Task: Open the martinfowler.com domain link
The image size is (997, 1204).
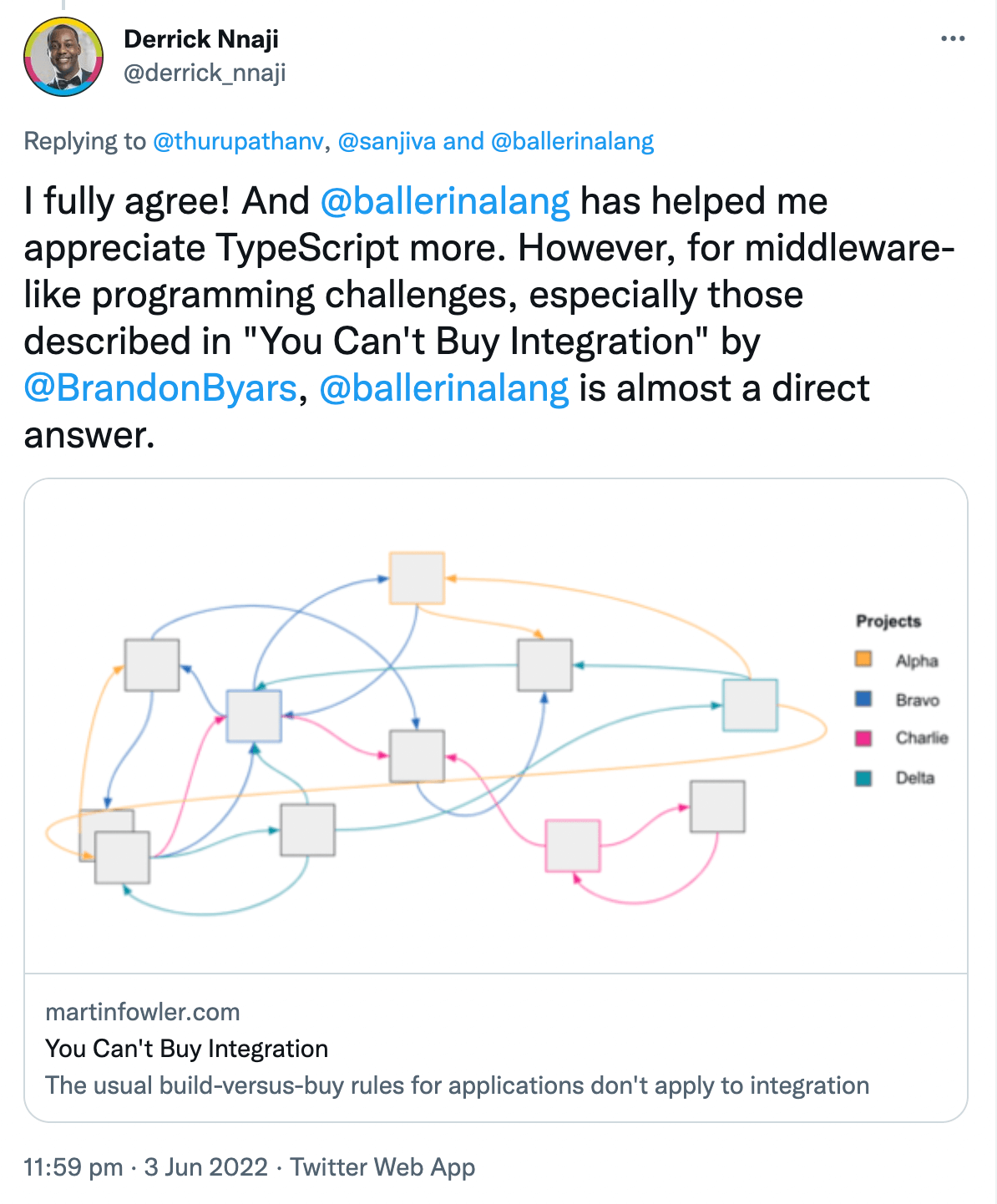Action: point(143,1012)
